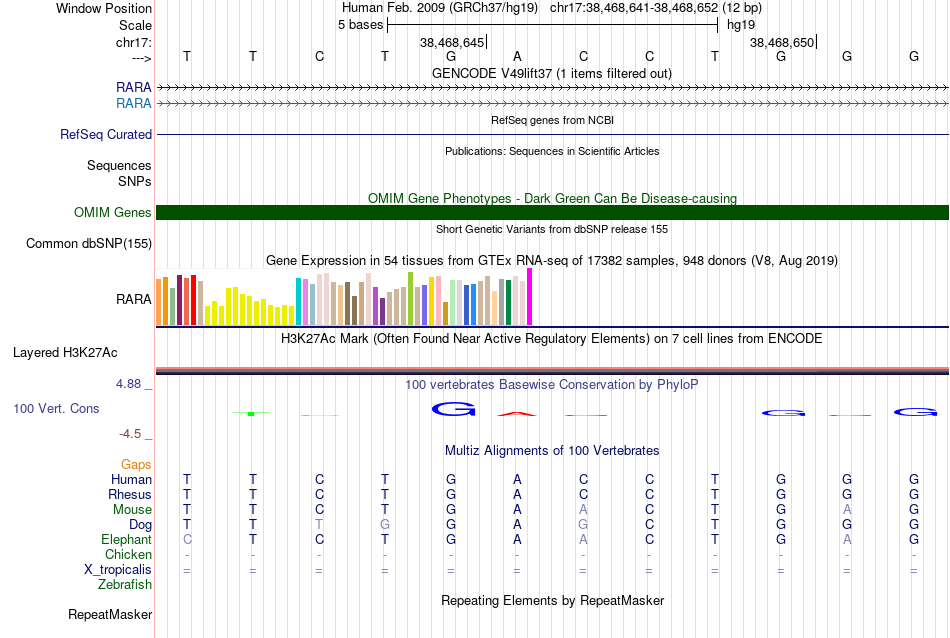Select the X_tropicalis species label

tap(118, 570)
